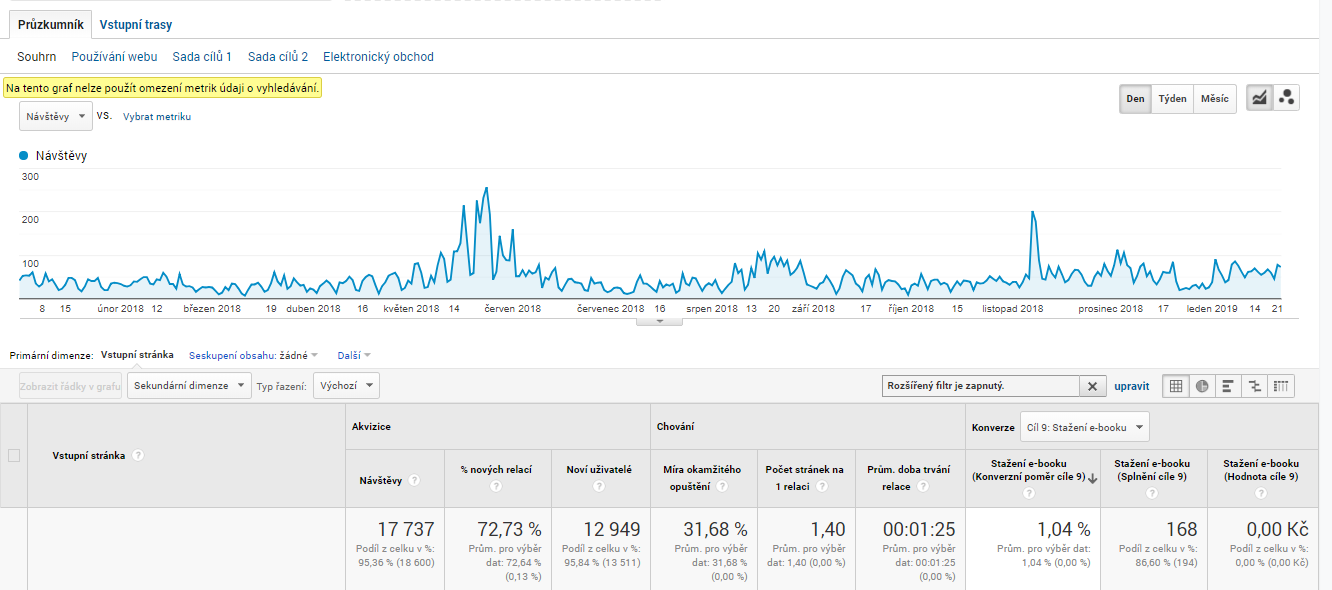1332x590 pixels.
Task: Click help icon next to Vstupní stránka
Action: coord(138,455)
